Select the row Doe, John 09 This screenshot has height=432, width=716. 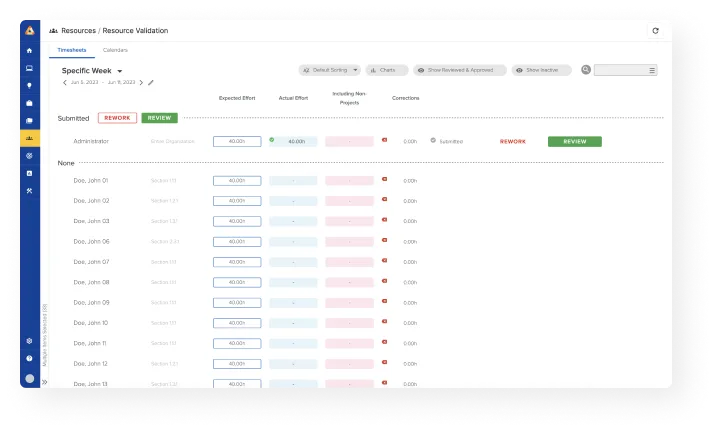click(x=91, y=303)
